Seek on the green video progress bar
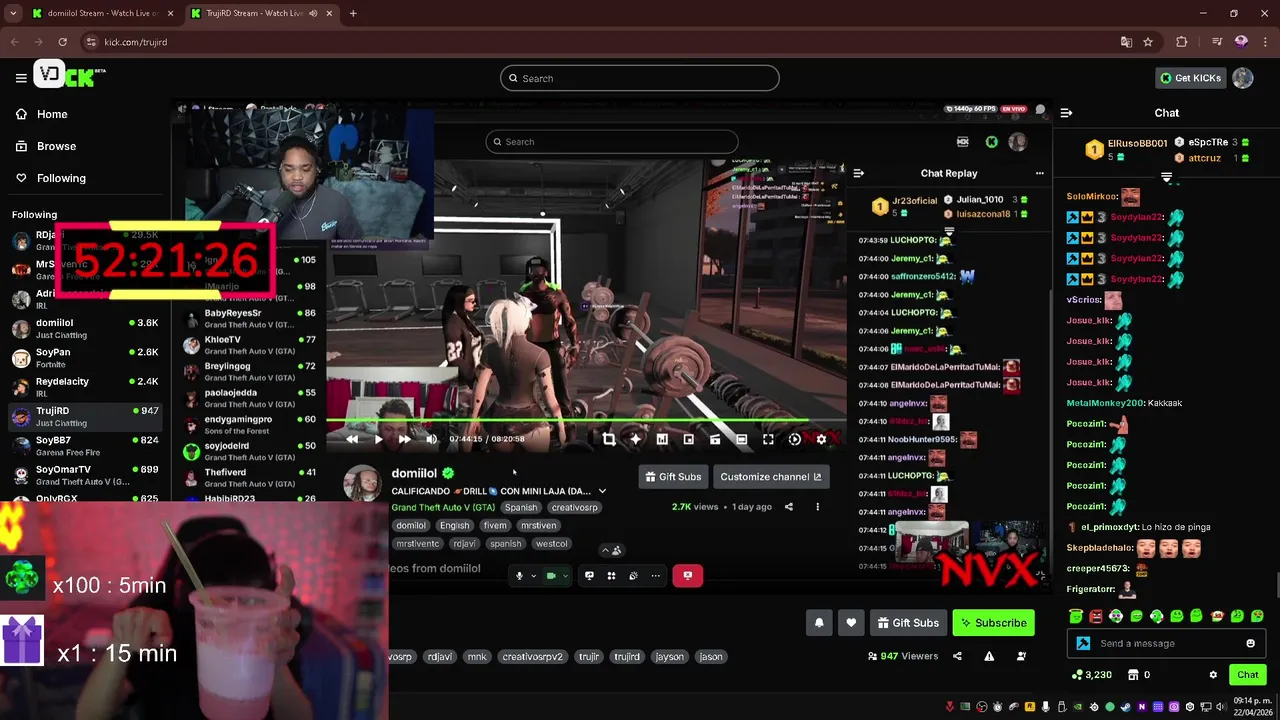The width and height of the screenshot is (1280, 720). [x=586, y=422]
